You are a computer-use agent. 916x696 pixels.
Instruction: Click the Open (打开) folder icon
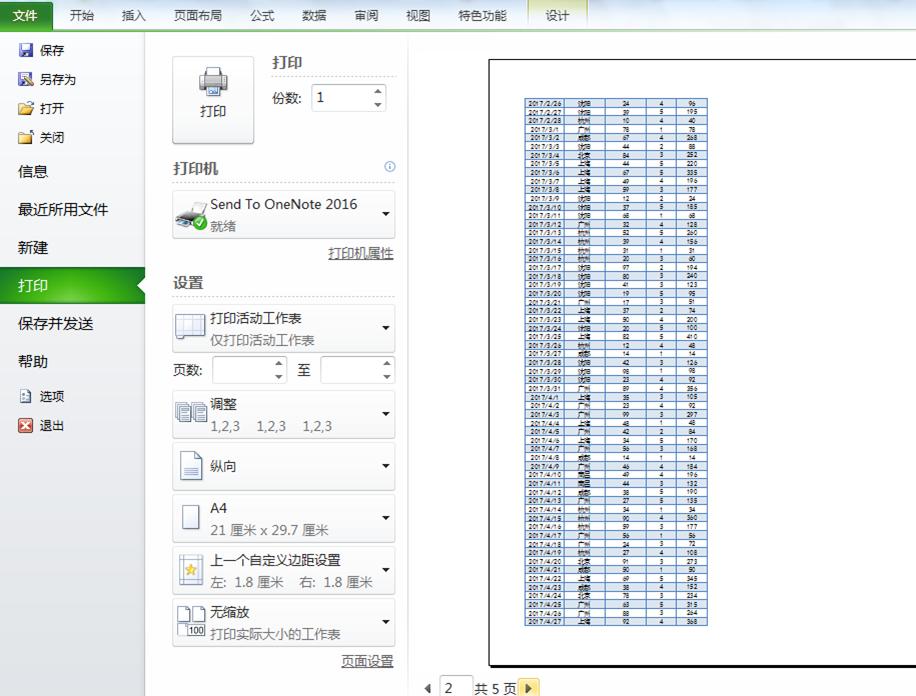tap(24, 108)
